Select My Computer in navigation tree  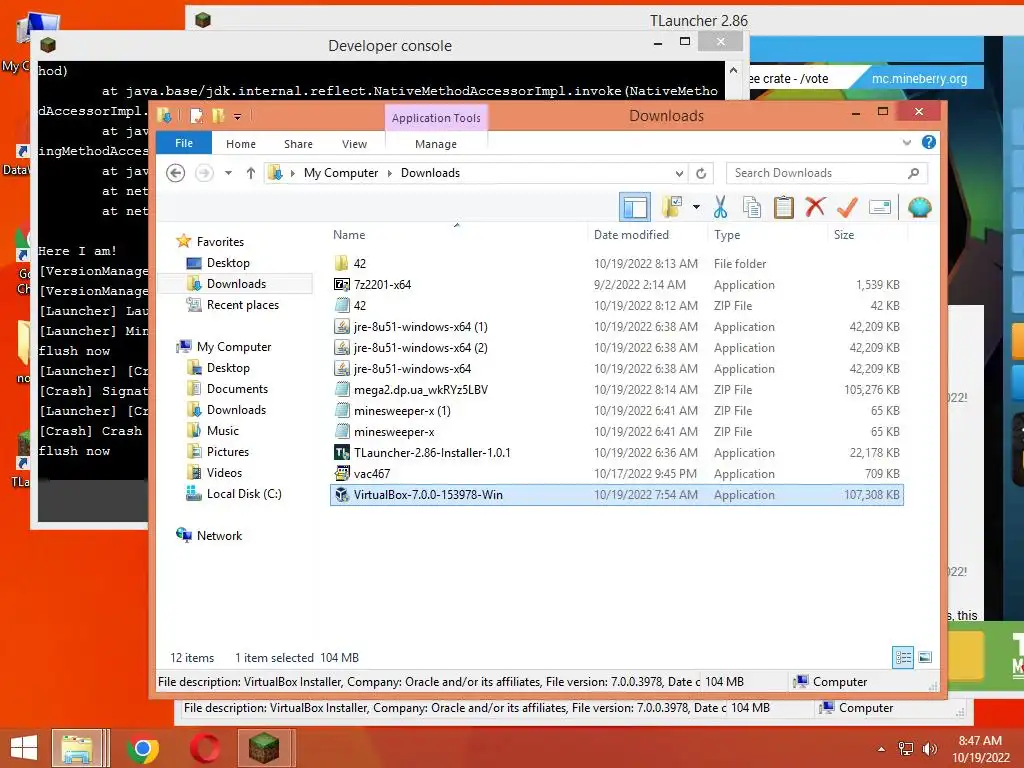[x=234, y=347]
